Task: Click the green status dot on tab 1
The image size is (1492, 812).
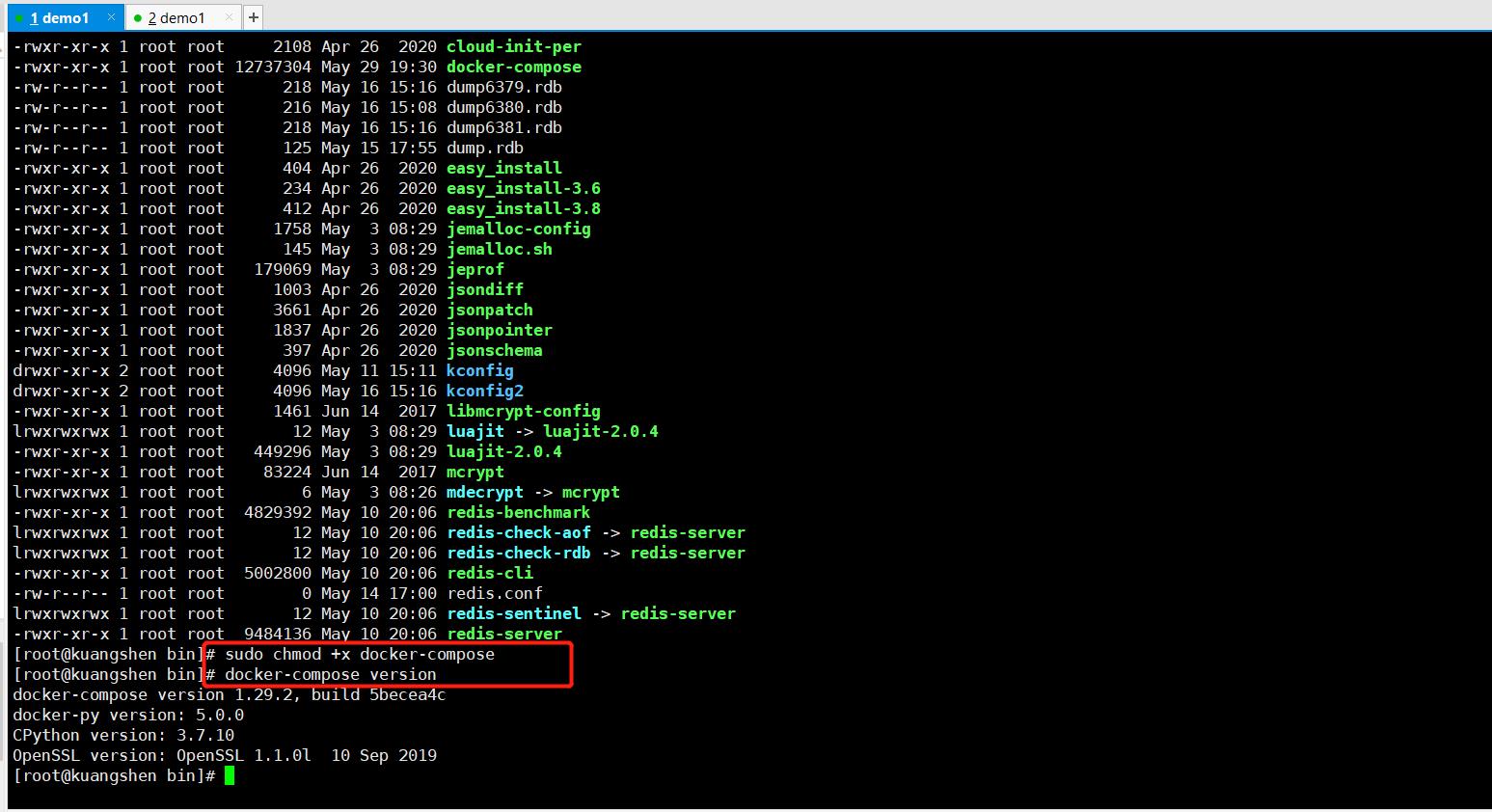Action: 19,18
